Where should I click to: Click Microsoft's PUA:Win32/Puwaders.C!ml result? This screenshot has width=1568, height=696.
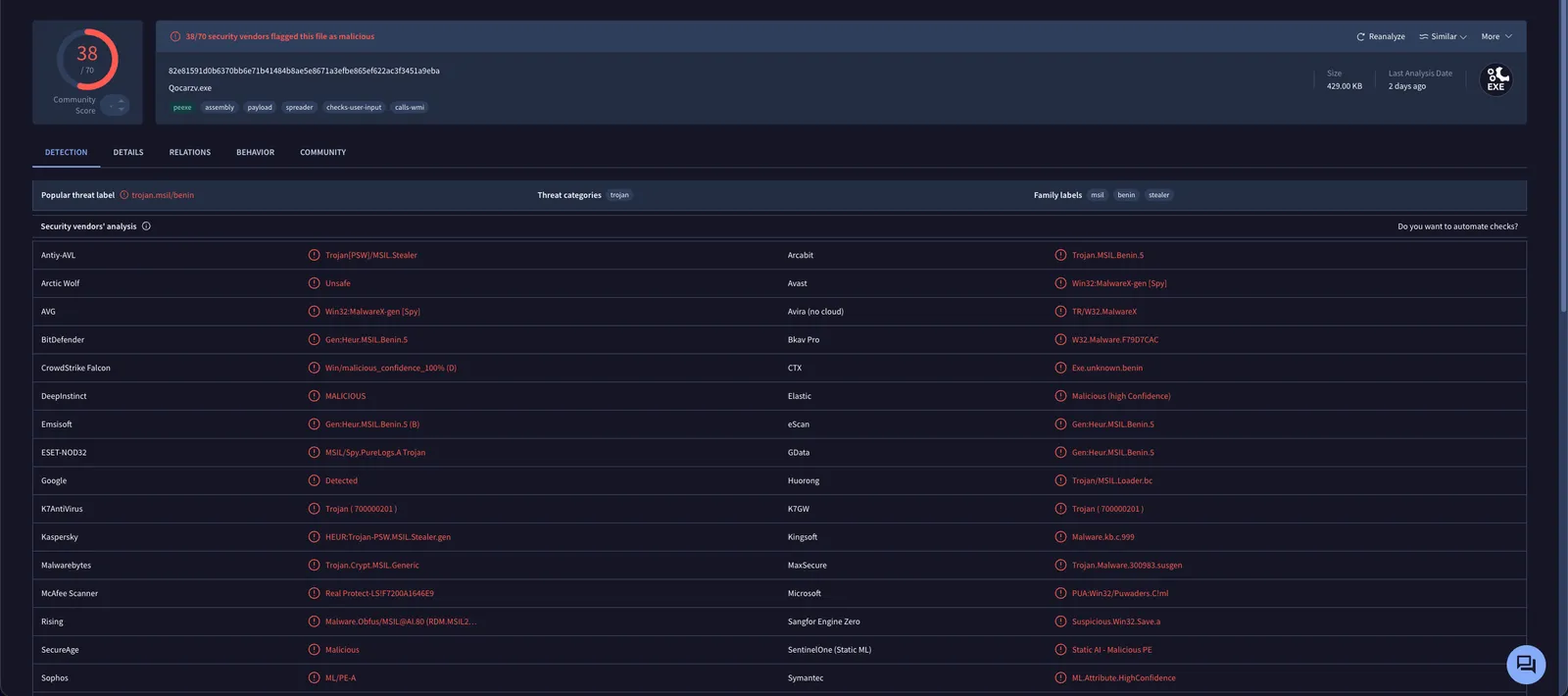1120,594
